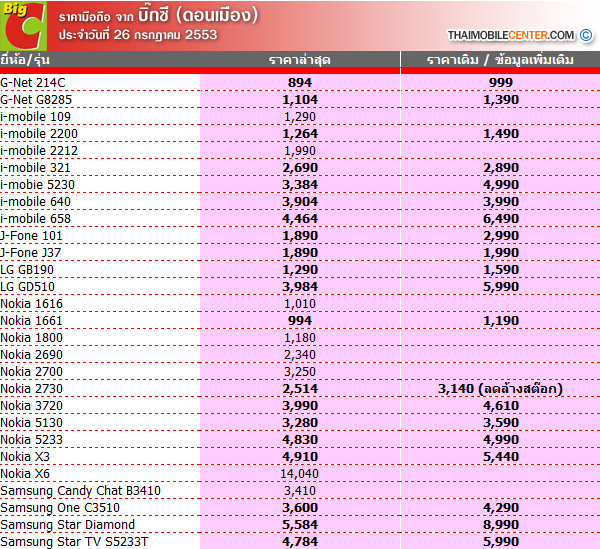Select the Nokia 2700 row name

point(31,372)
